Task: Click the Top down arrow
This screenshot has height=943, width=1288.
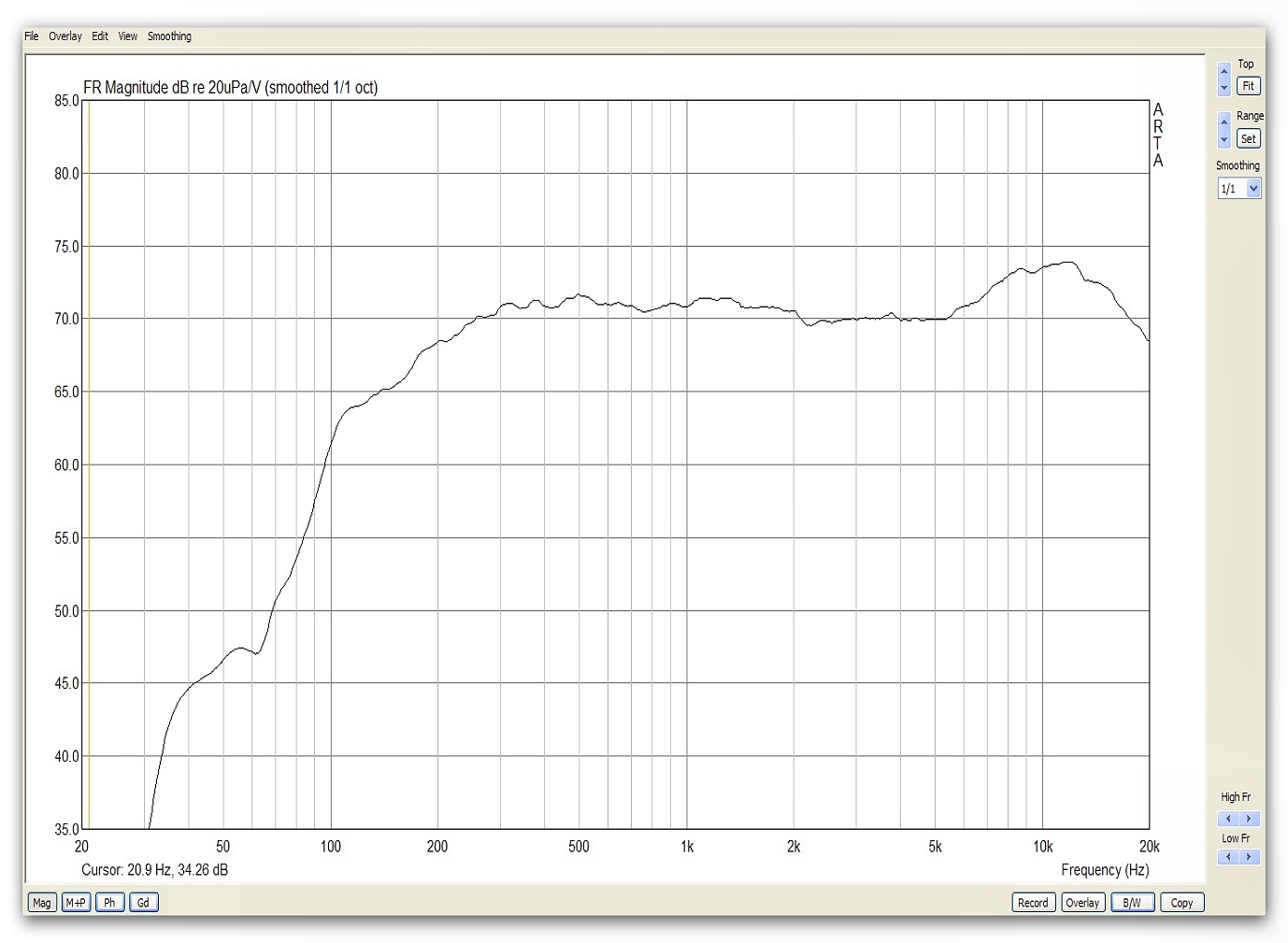Action: 1224,88
